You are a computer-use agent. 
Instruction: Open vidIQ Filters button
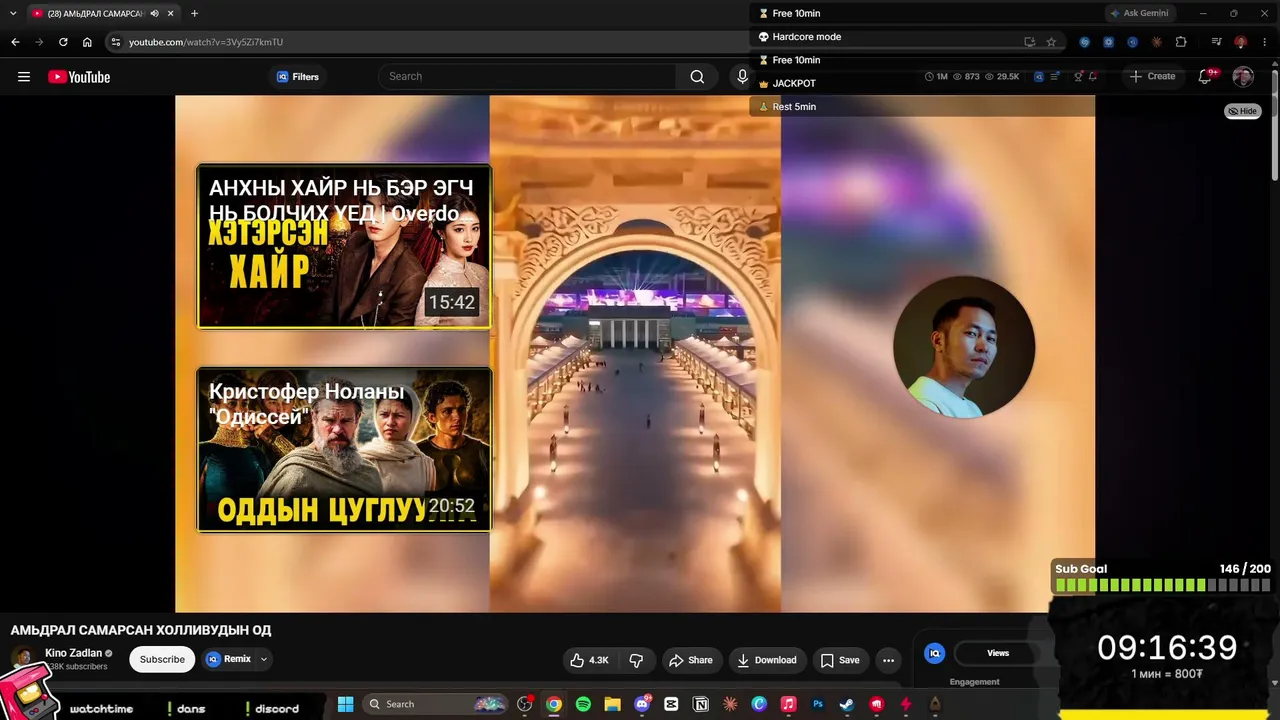(298, 77)
